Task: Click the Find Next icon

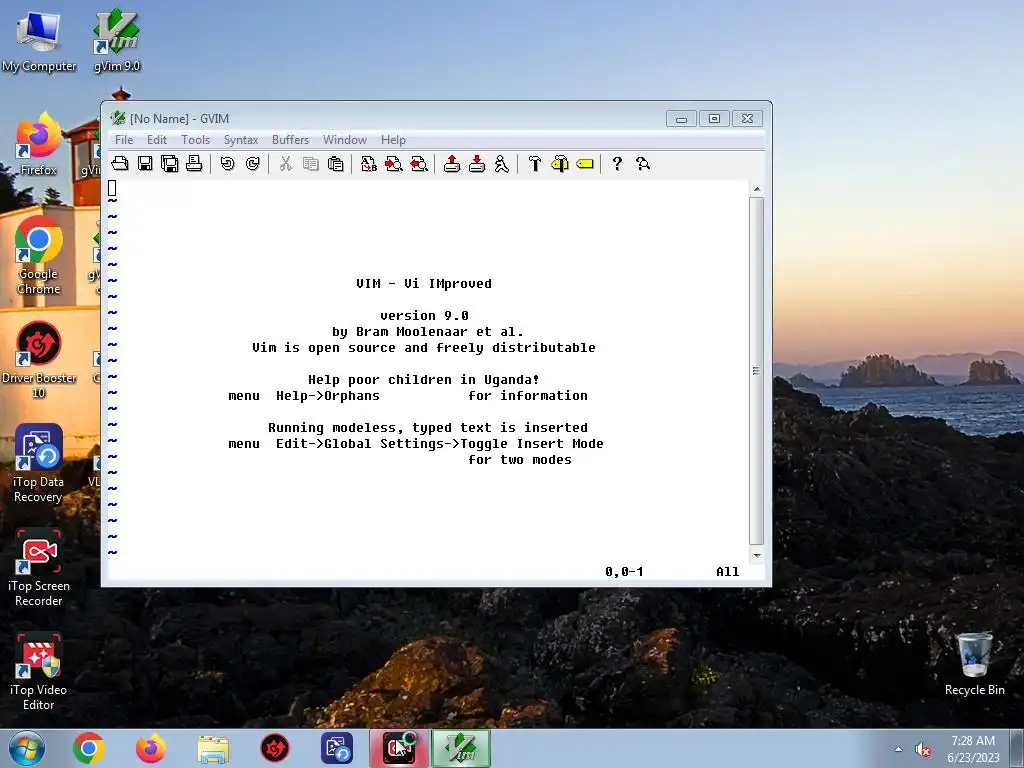Action: tap(394, 163)
